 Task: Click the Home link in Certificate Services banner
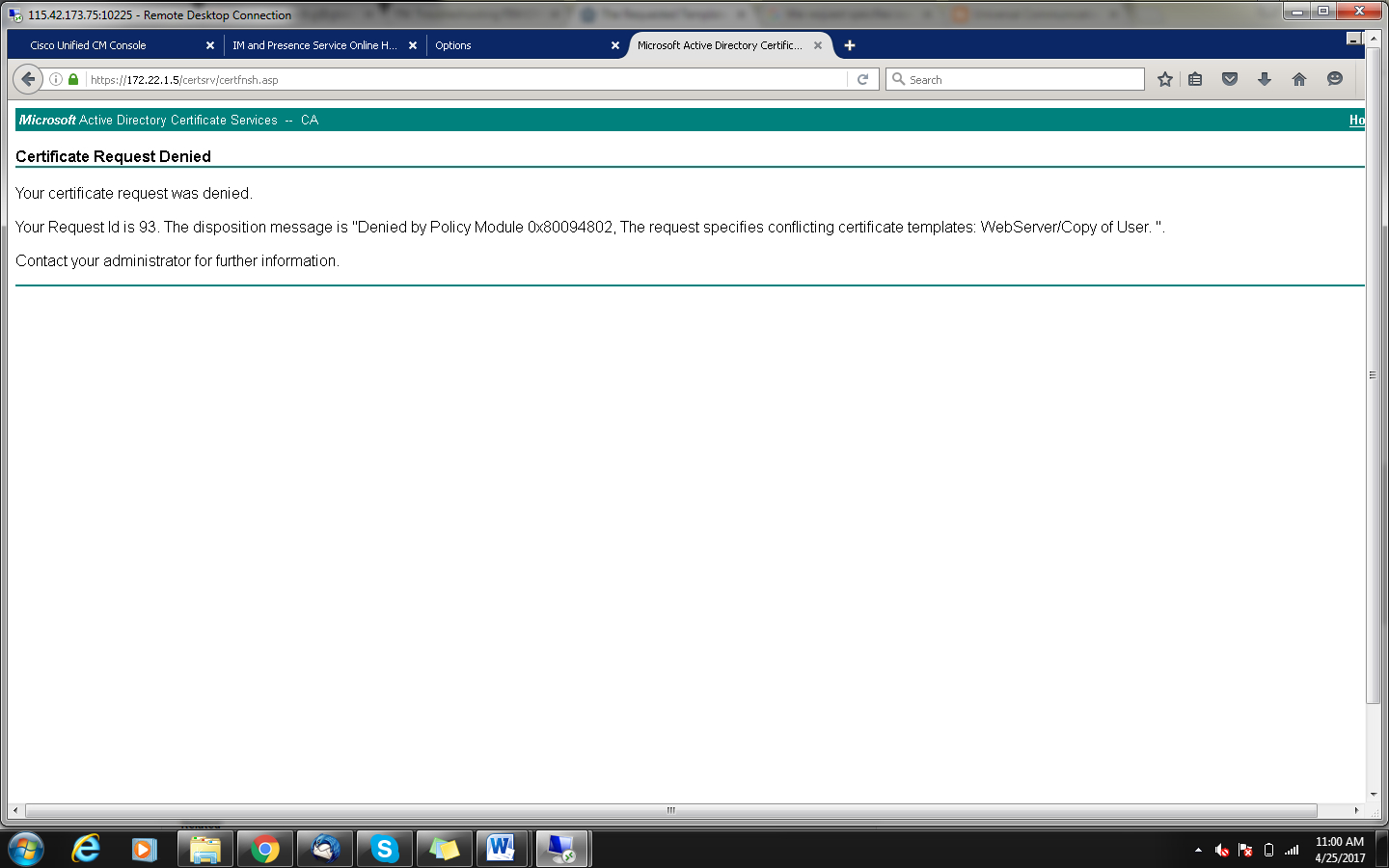tap(1356, 120)
